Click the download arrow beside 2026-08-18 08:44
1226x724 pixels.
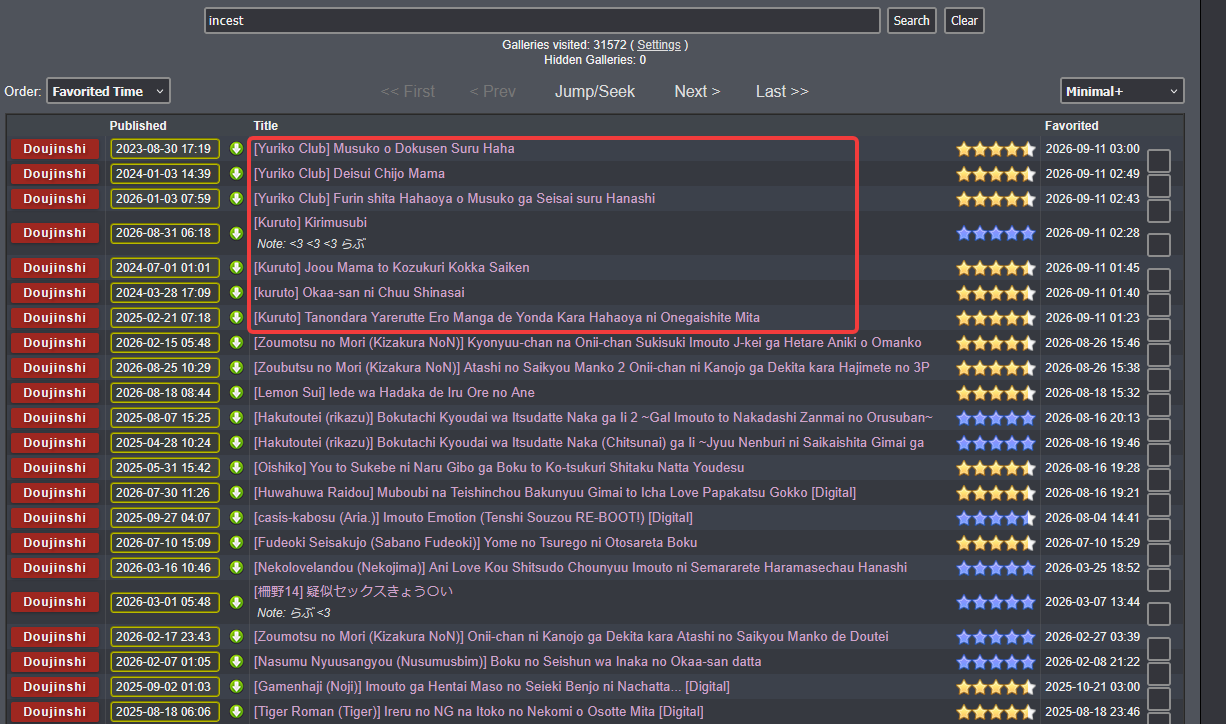[236, 393]
